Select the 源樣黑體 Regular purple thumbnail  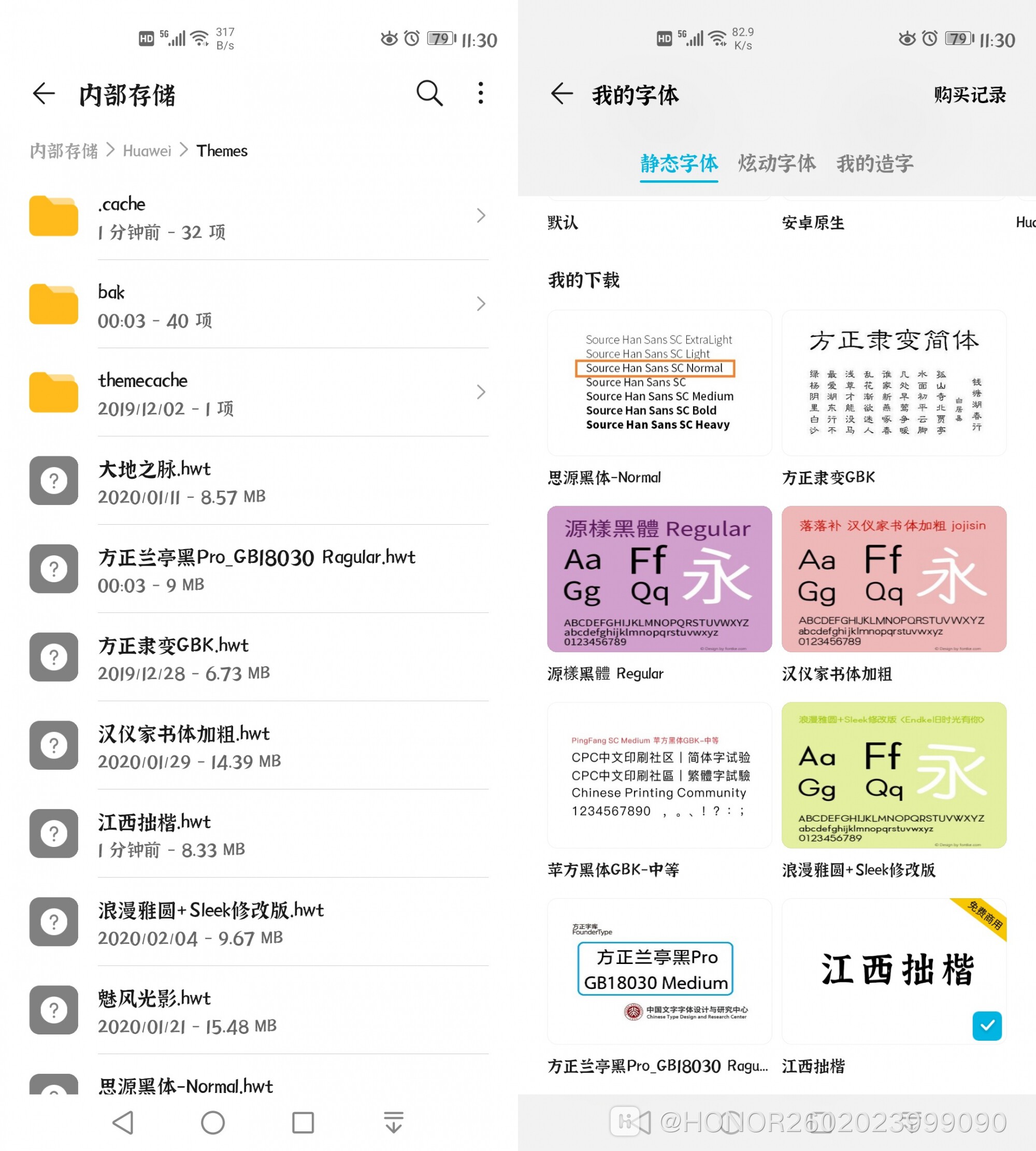click(x=659, y=579)
